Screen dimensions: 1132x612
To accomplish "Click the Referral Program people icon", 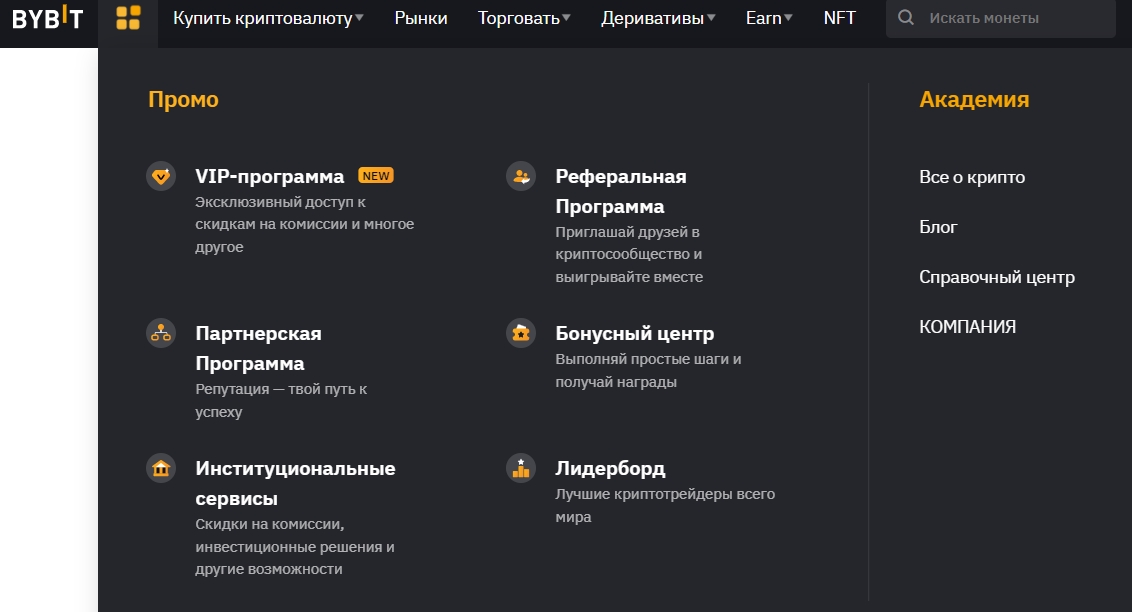I will coord(521,176).
